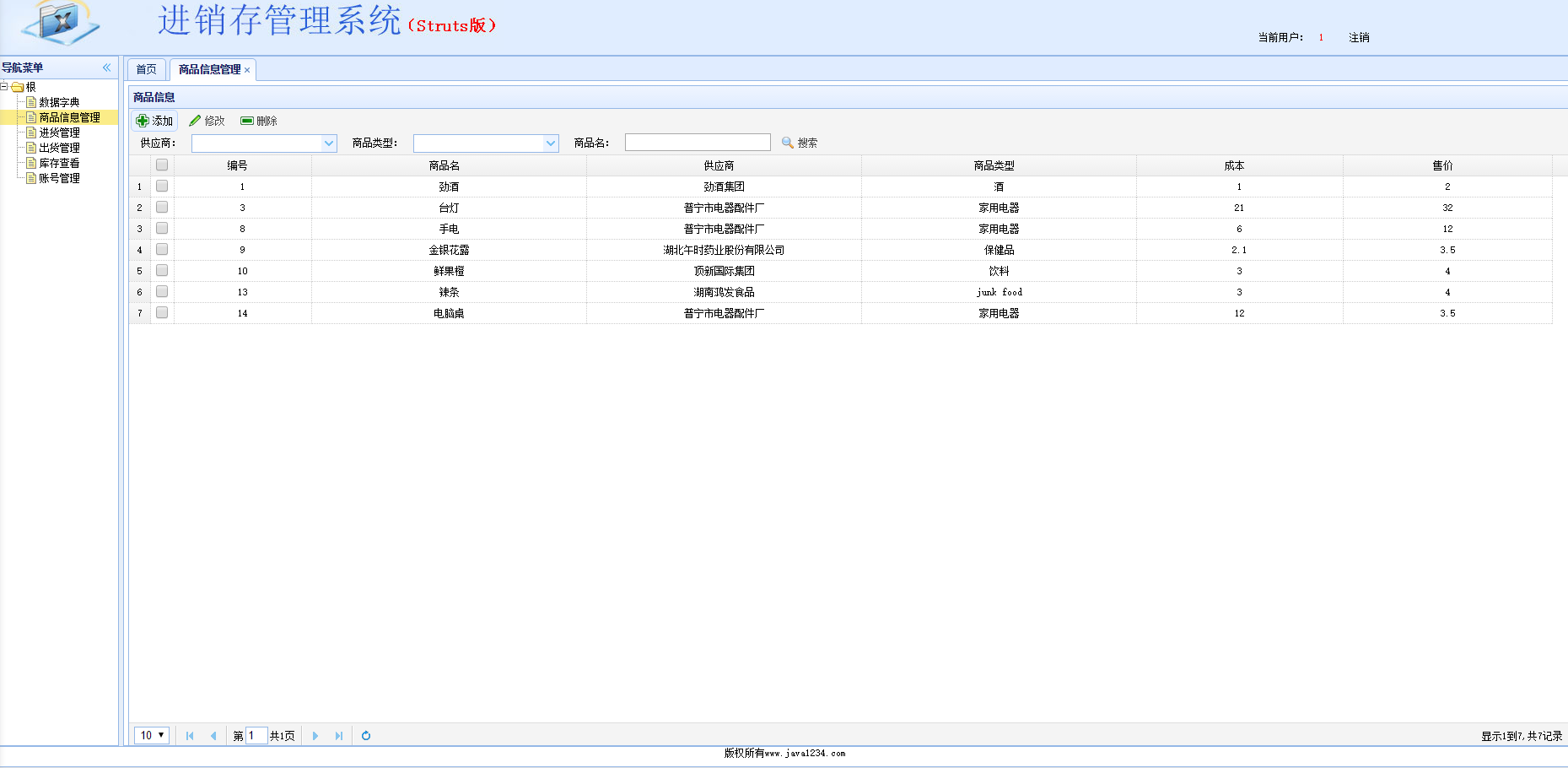Click the 显示1到7,共7记录 status text
This screenshot has height=768, width=1568.
pyautogui.click(x=1522, y=736)
